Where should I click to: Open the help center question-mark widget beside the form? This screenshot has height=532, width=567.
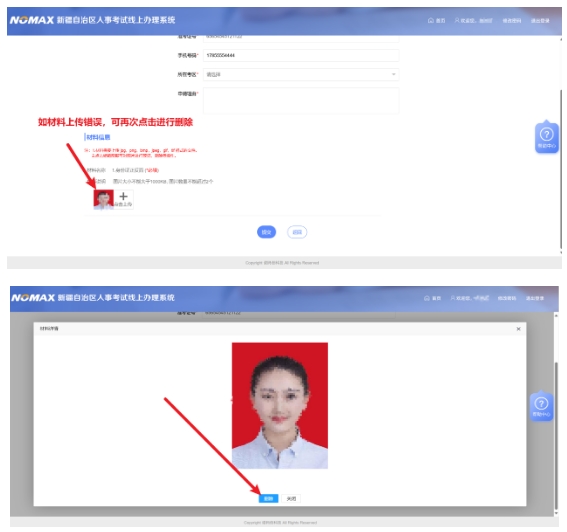coord(546,138)
